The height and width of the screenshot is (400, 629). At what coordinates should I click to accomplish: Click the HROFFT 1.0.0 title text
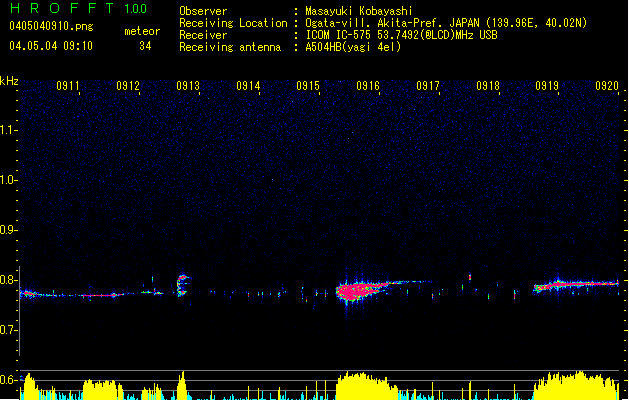[79, 8]
